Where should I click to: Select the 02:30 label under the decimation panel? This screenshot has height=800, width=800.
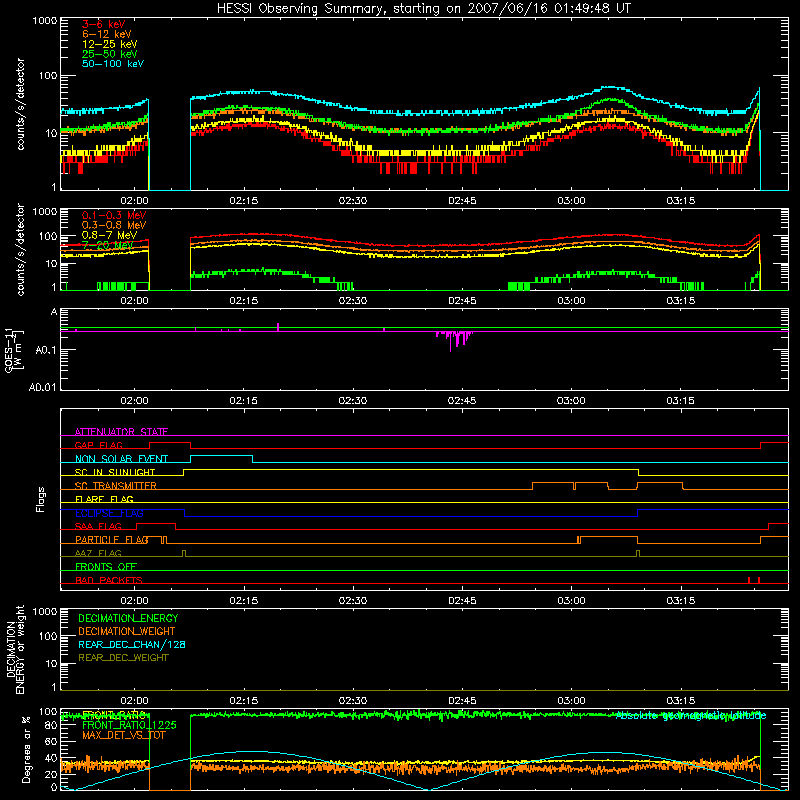click(353, 701)
